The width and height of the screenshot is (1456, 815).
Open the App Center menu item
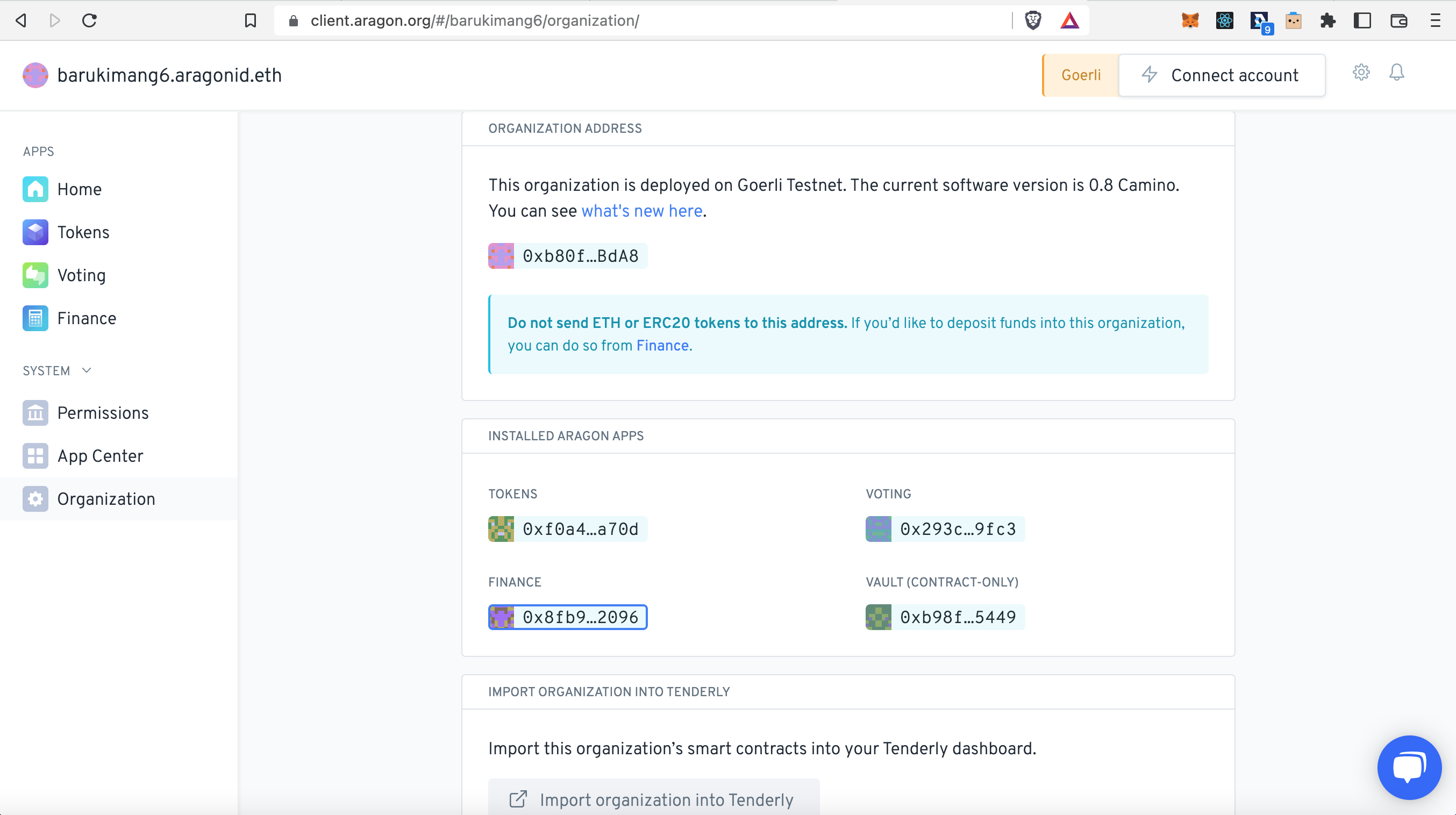coord(119,456)
